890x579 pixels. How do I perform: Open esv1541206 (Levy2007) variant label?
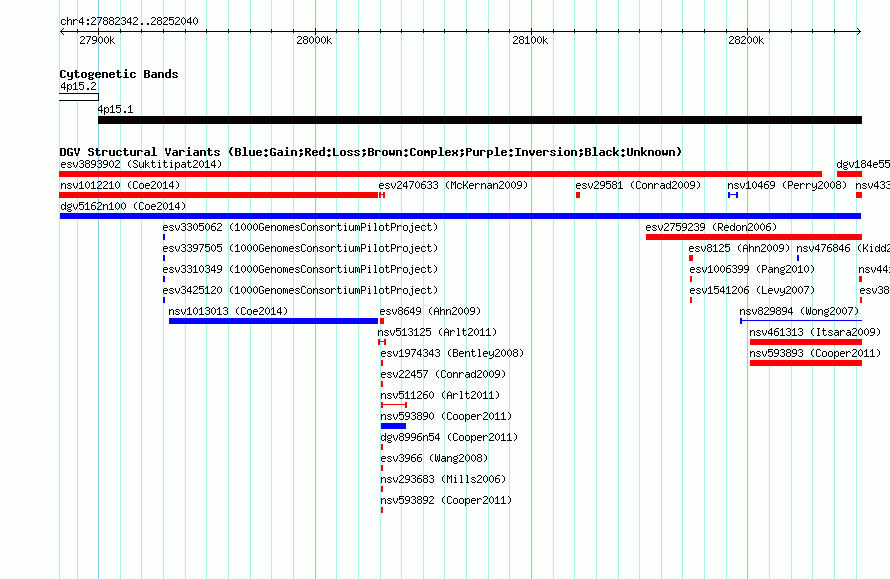click(x=752, y=290)
